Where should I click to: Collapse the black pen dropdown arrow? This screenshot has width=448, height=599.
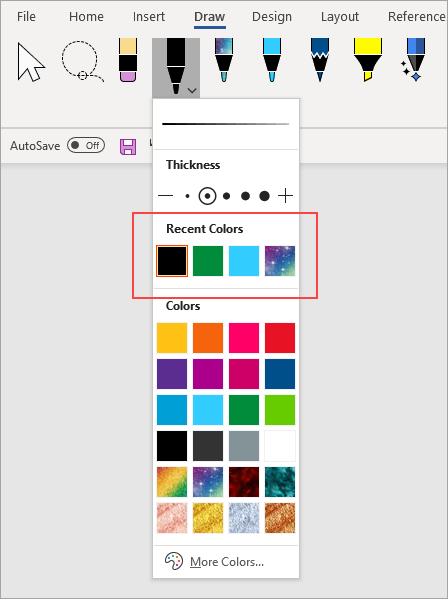click(x=192, y=91)
